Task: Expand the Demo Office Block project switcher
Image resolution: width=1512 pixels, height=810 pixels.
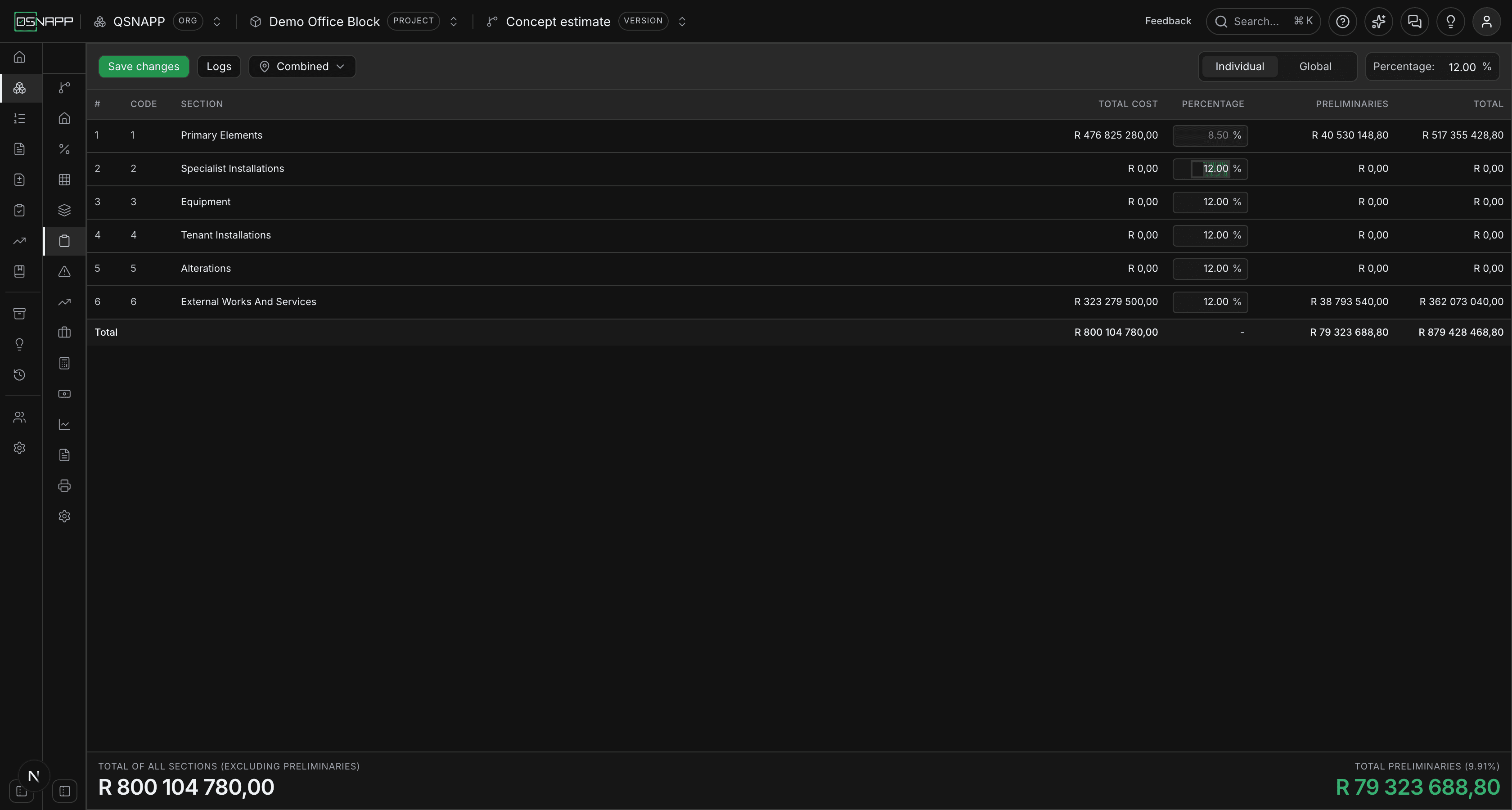Action: click(453, 22)
